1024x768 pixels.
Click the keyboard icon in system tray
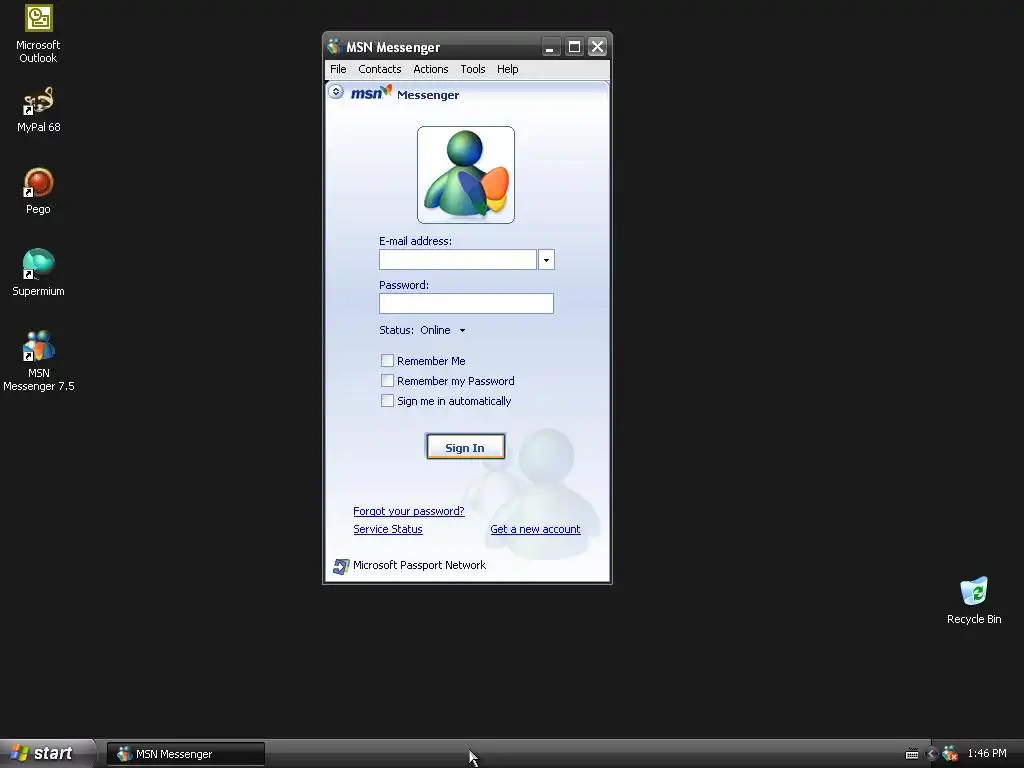tap(912, 754)
